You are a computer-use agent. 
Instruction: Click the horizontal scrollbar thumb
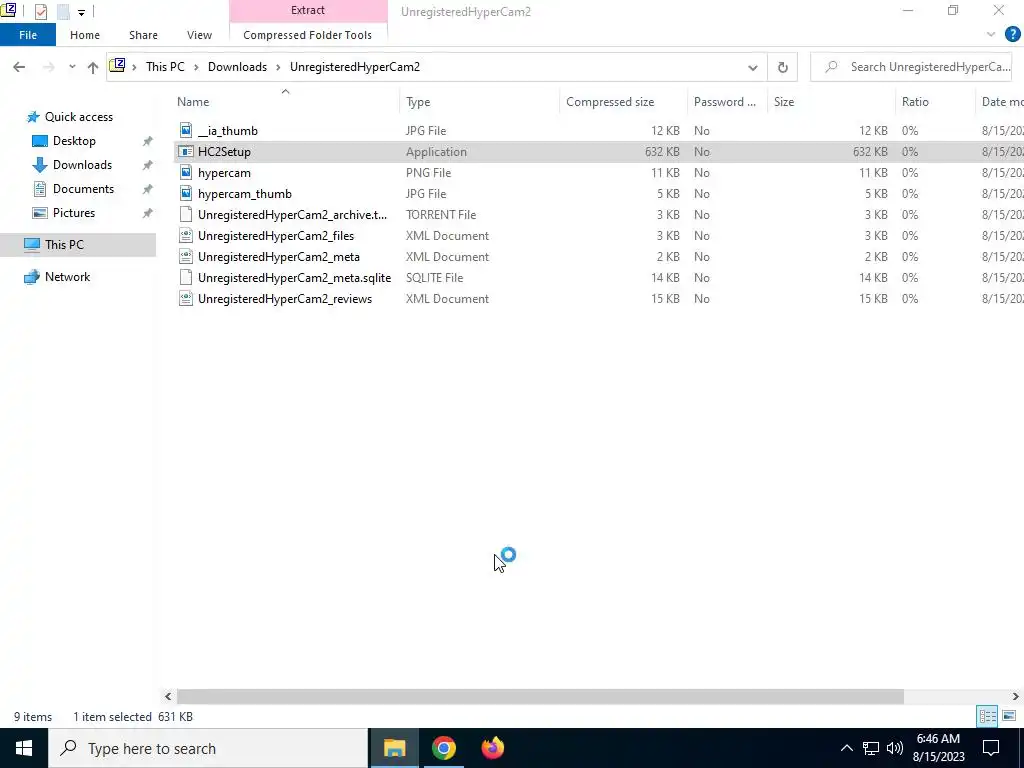(540, 696)
